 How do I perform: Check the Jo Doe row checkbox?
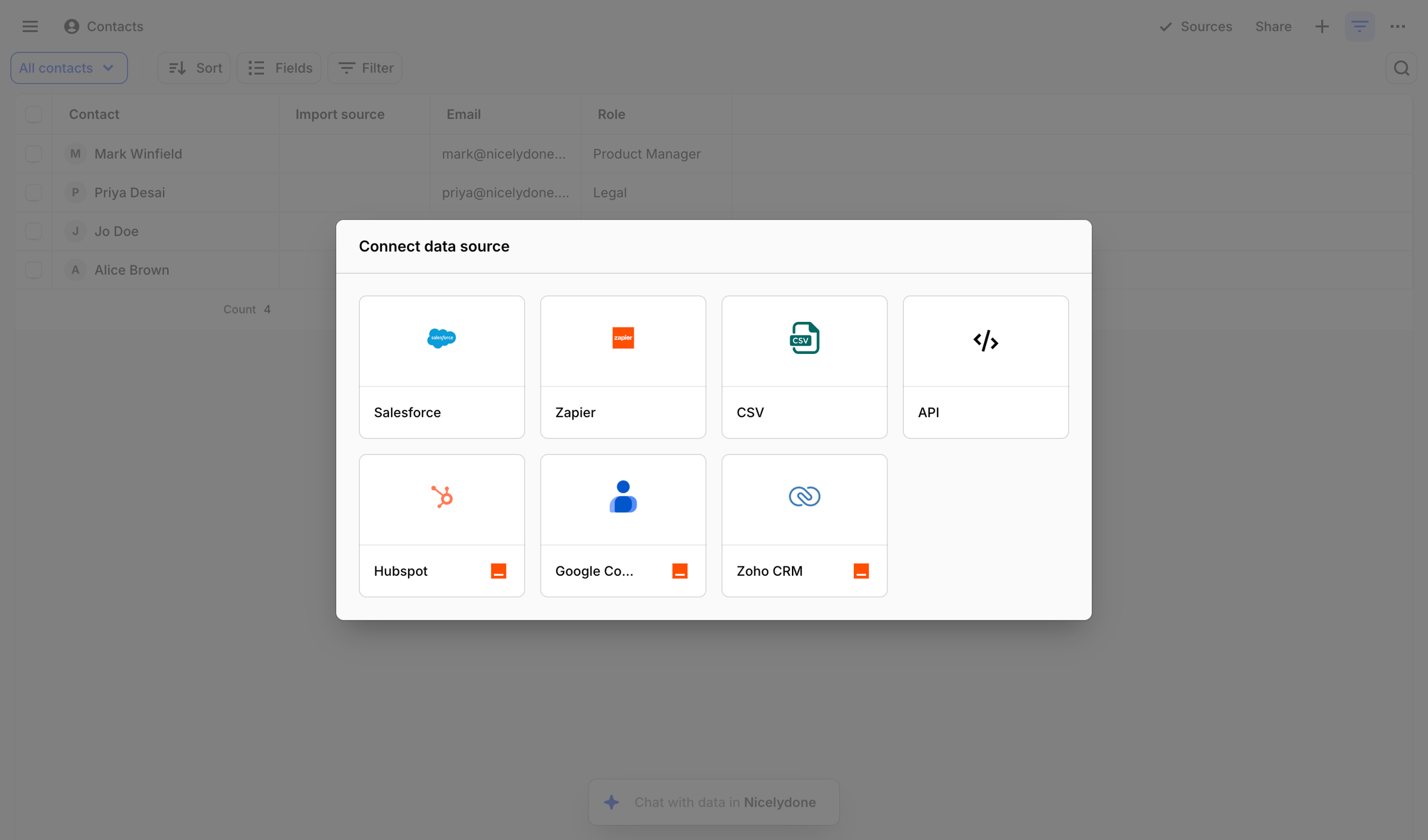[x=33, y=231]
